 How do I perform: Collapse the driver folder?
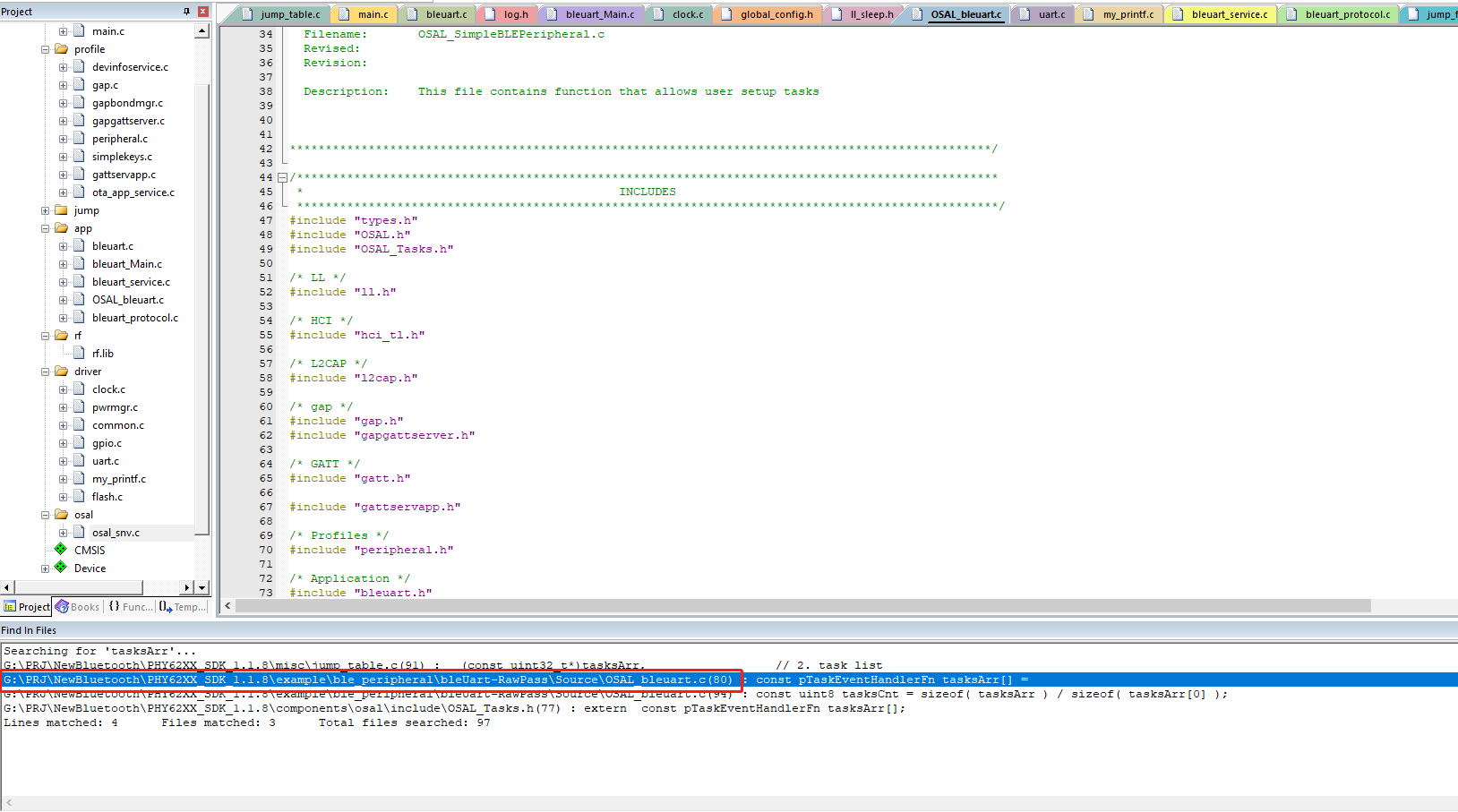46,372
